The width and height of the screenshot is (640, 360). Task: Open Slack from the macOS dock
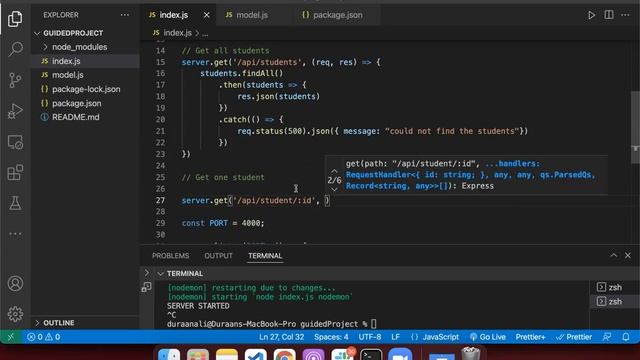pyautogui.click(x=342, y=354)
